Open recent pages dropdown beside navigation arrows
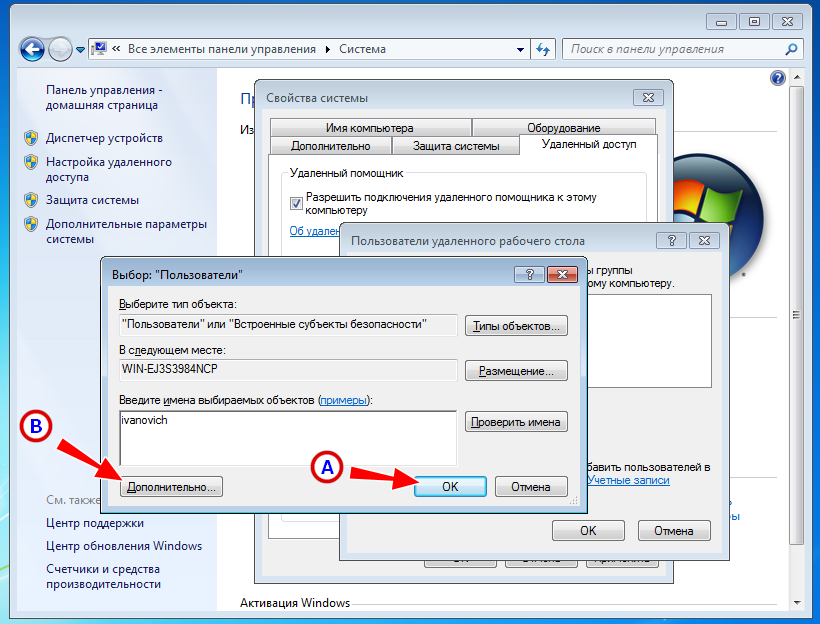 tap(80, 50)
